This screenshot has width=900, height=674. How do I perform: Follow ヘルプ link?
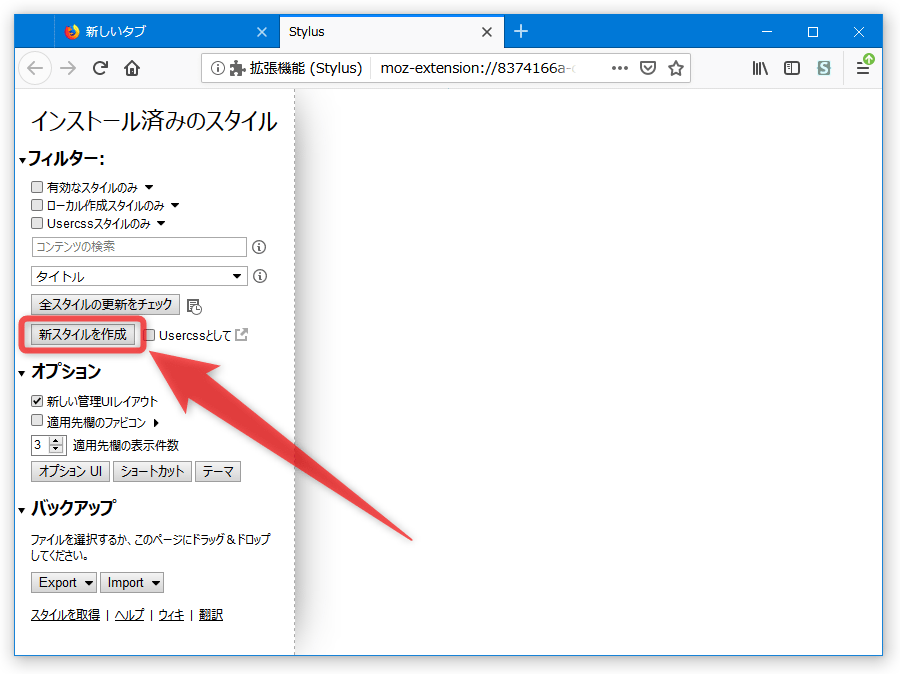129,615
